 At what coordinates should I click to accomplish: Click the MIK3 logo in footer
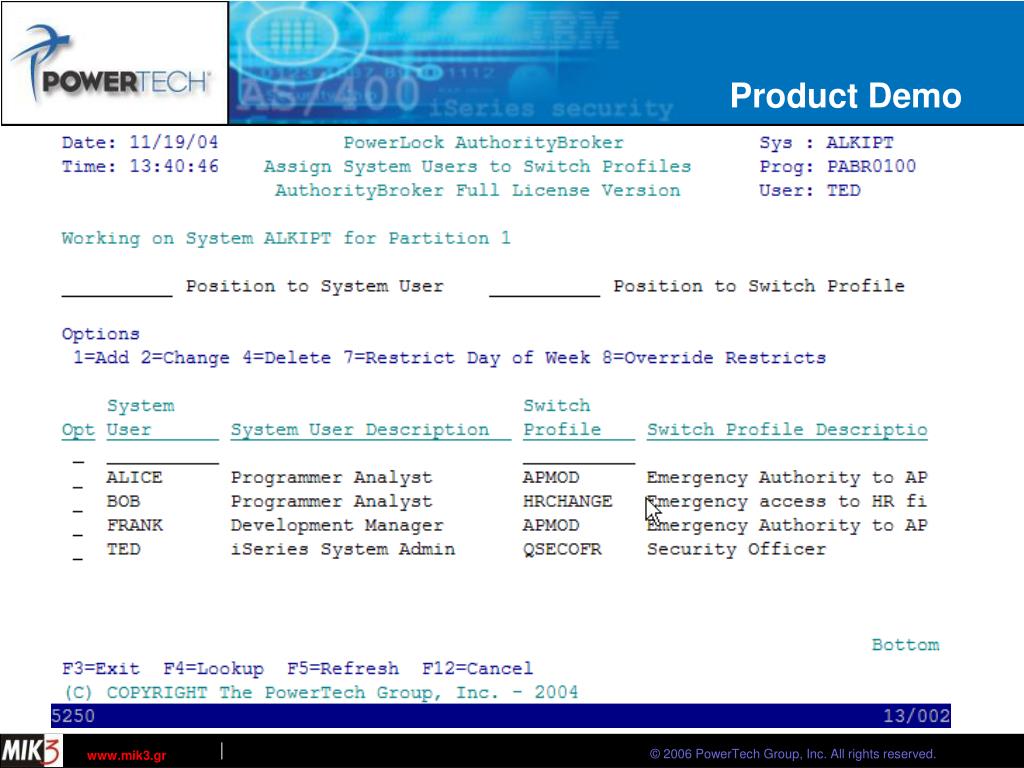pyautogui.click(x=31, y=751)
